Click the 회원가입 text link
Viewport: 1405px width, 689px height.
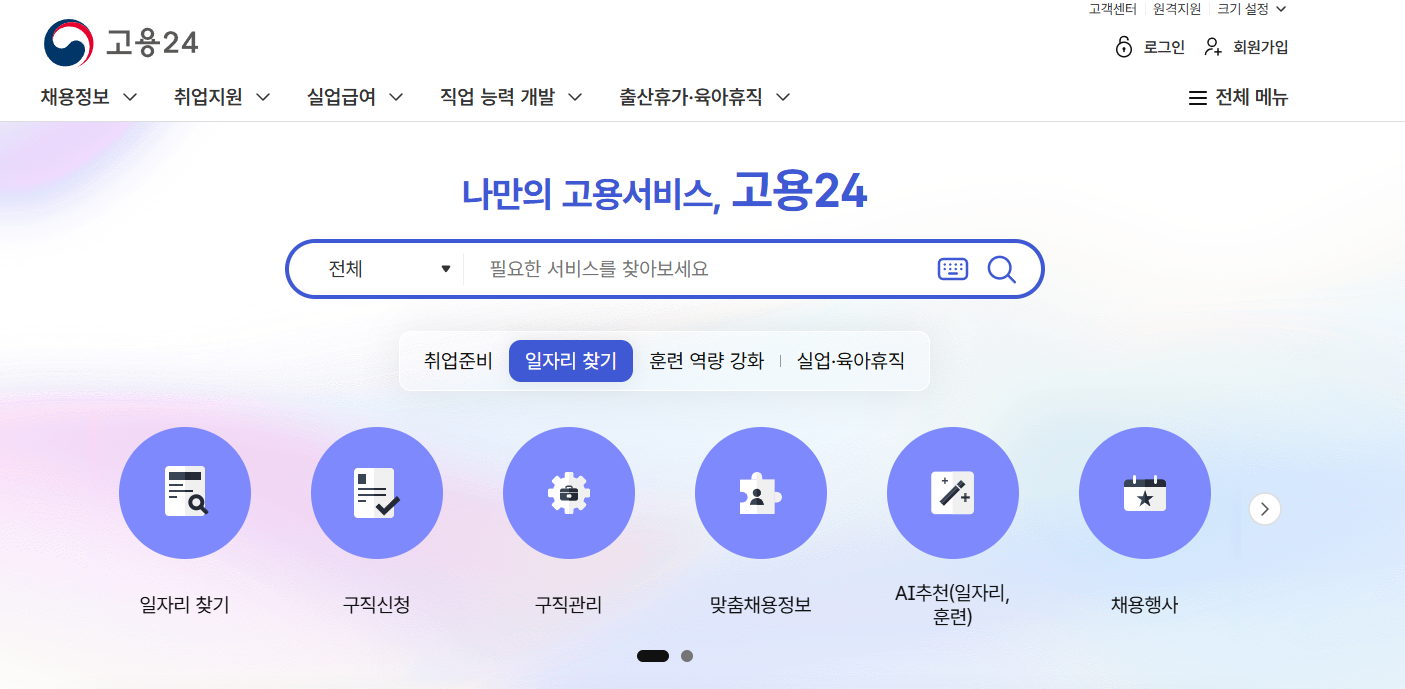[x=1260, y=47]
